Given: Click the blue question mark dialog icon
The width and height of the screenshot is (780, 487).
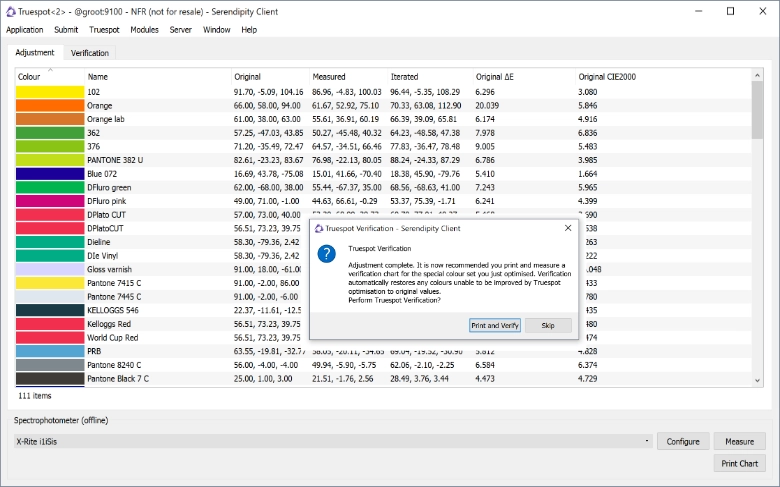Looking at the screenshot, I should pos(326,254).
